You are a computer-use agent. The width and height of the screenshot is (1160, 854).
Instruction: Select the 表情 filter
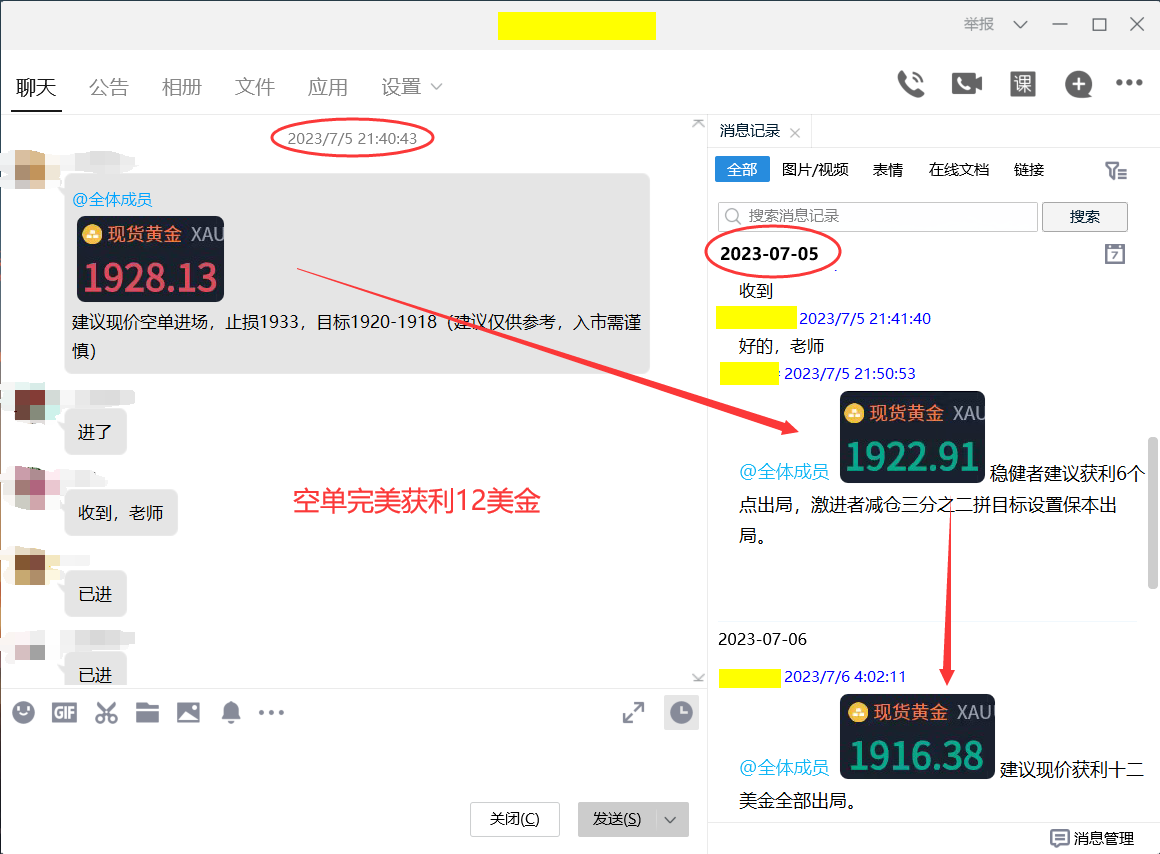click(x=888, y=169)
